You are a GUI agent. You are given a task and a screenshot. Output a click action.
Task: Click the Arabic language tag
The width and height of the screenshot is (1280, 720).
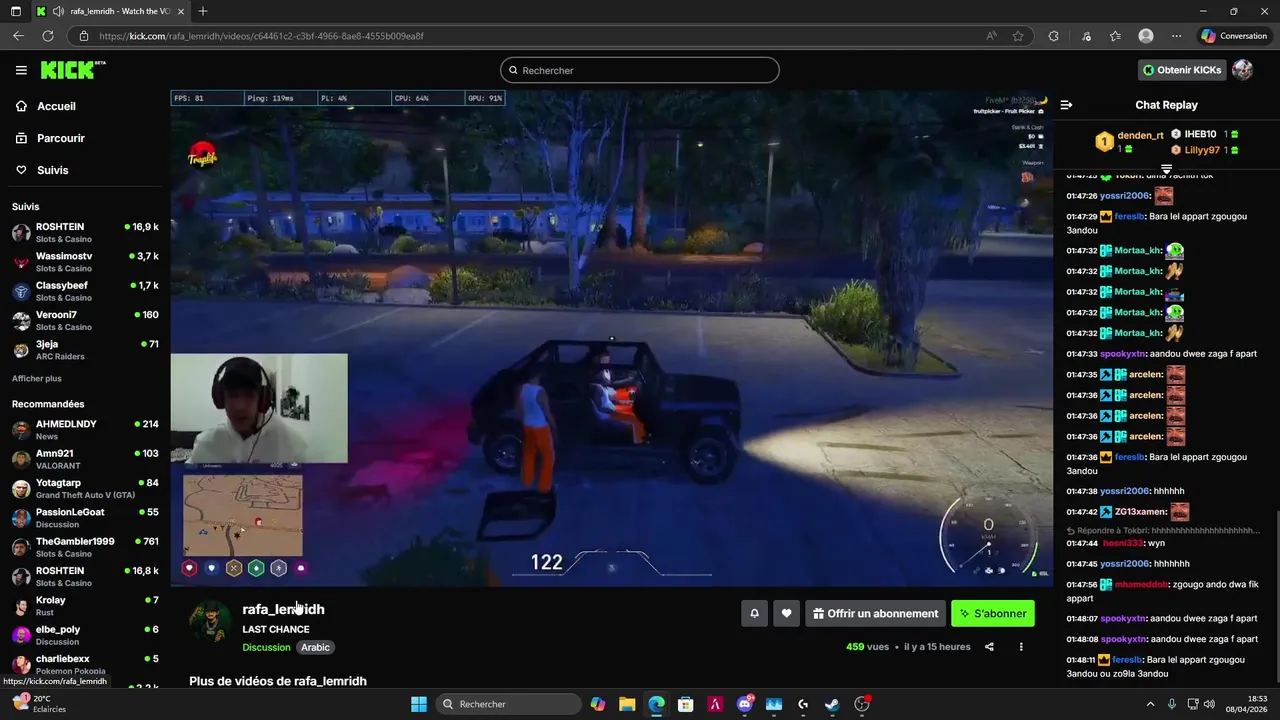coord(315,647)
